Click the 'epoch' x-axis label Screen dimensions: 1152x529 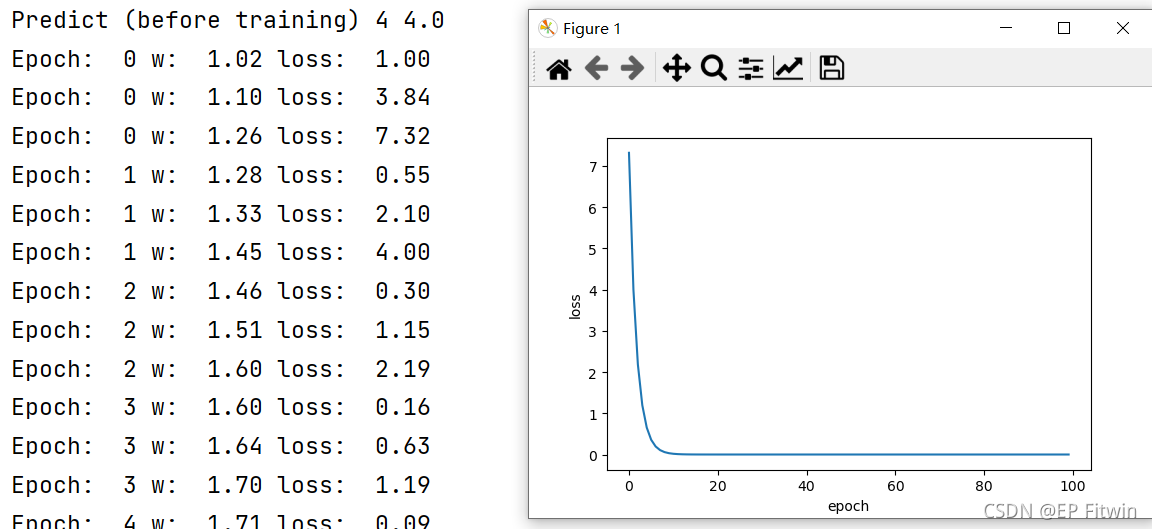point(849,505)
